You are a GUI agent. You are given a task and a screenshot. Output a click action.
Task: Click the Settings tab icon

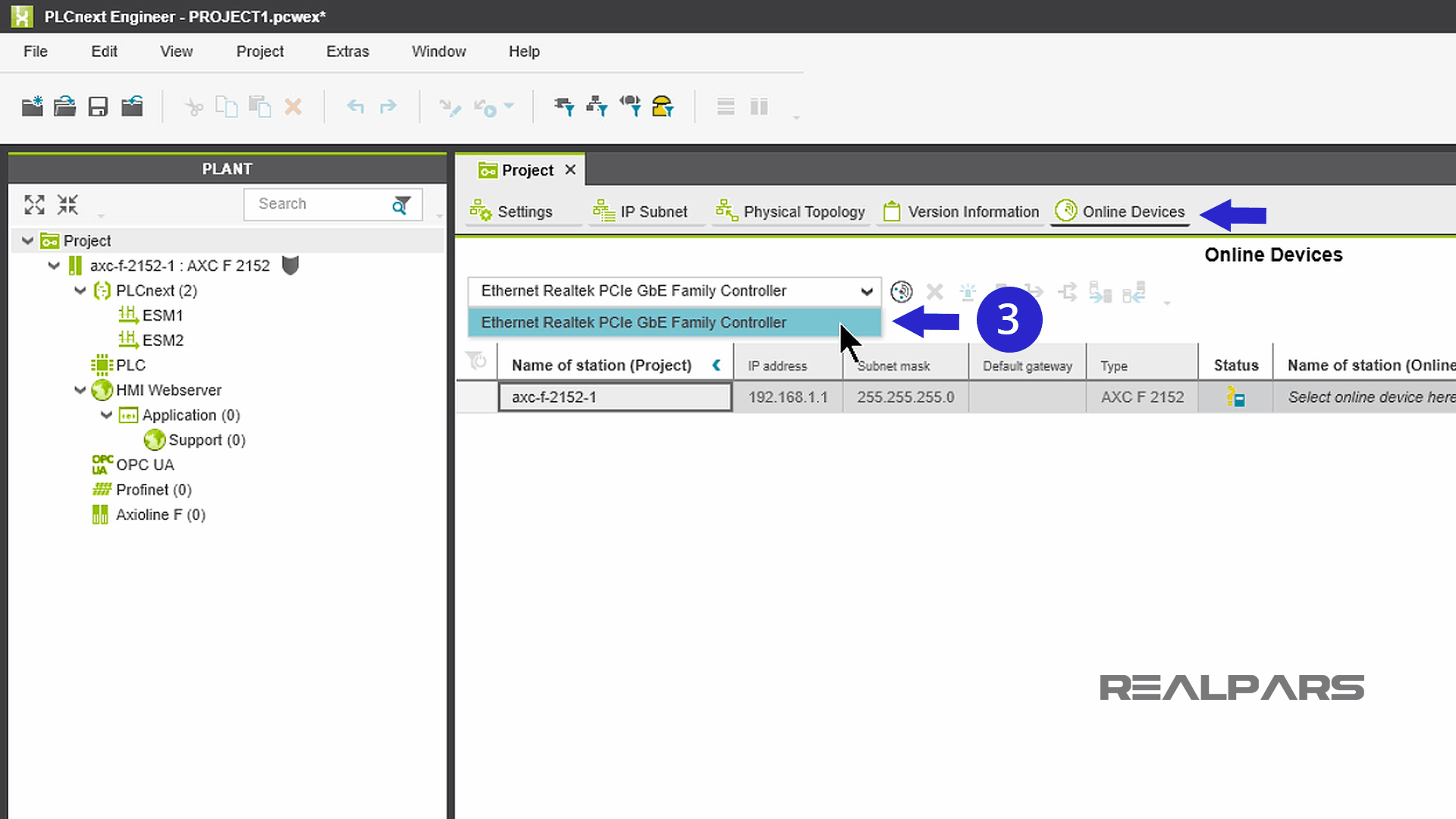tap(481, 211)
